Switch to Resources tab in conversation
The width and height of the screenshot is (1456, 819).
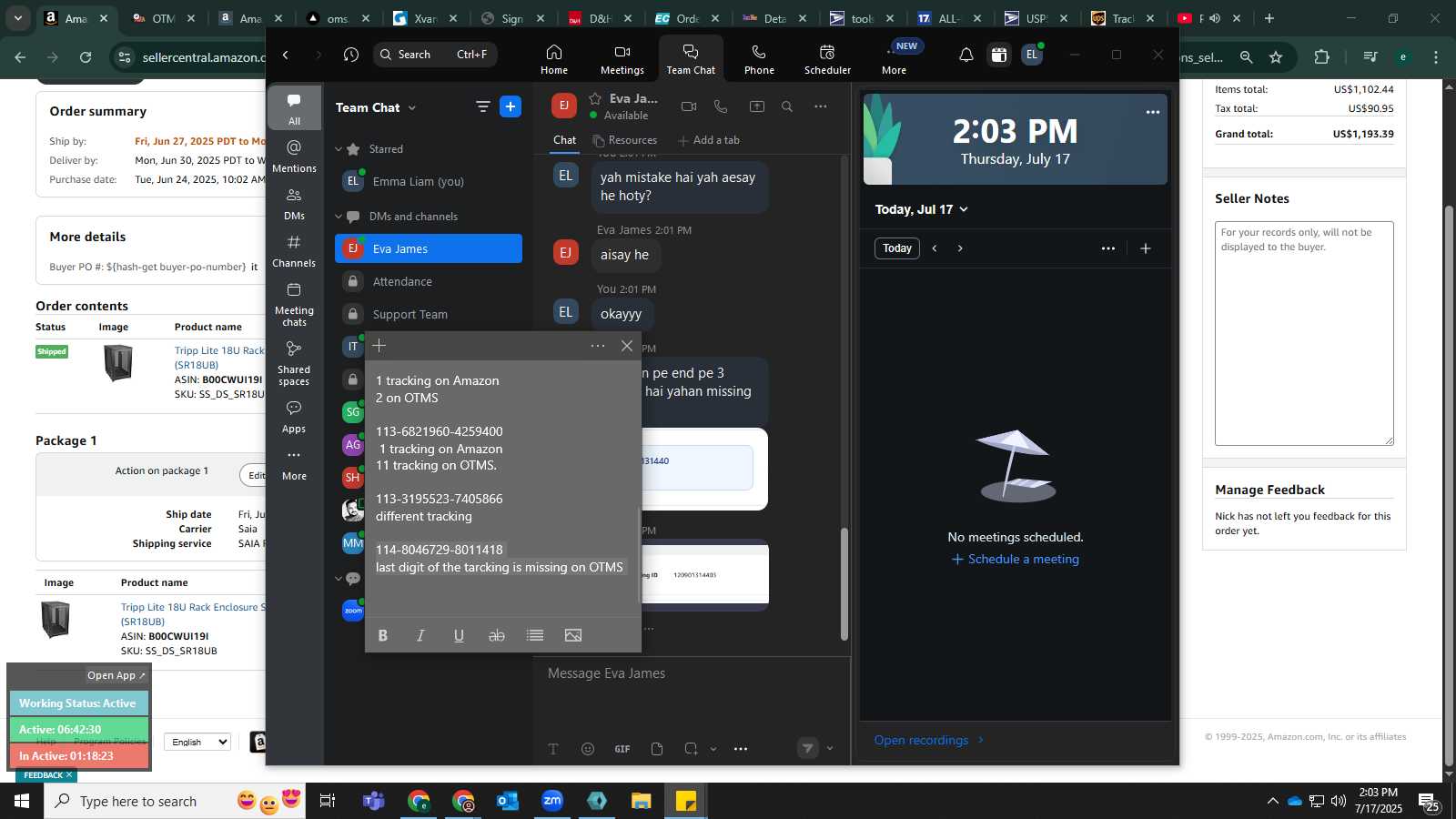(624, 140)
